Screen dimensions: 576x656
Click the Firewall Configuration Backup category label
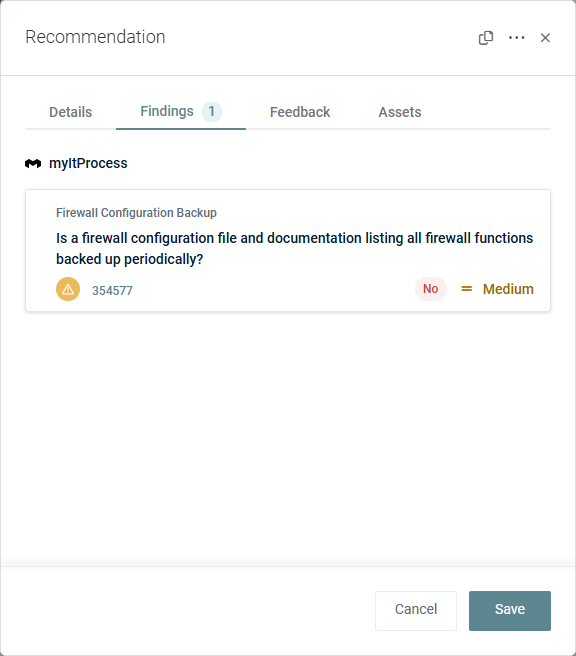tap(136, 213)
